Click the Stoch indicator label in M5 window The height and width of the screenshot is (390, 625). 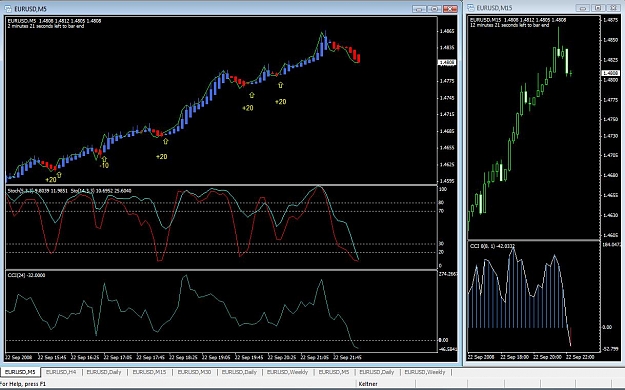69,191
